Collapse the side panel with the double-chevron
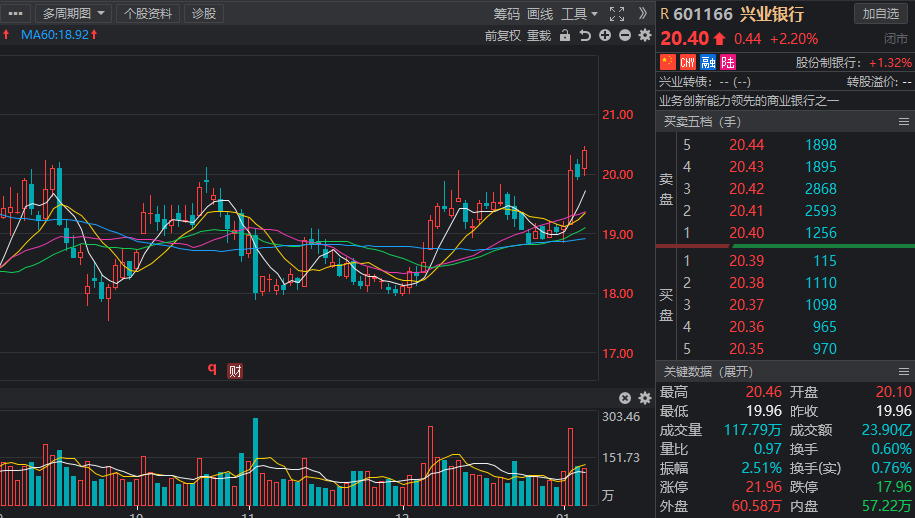Image resolution: width=915 pixels, height=518 pixels. (x=643, y=13)
